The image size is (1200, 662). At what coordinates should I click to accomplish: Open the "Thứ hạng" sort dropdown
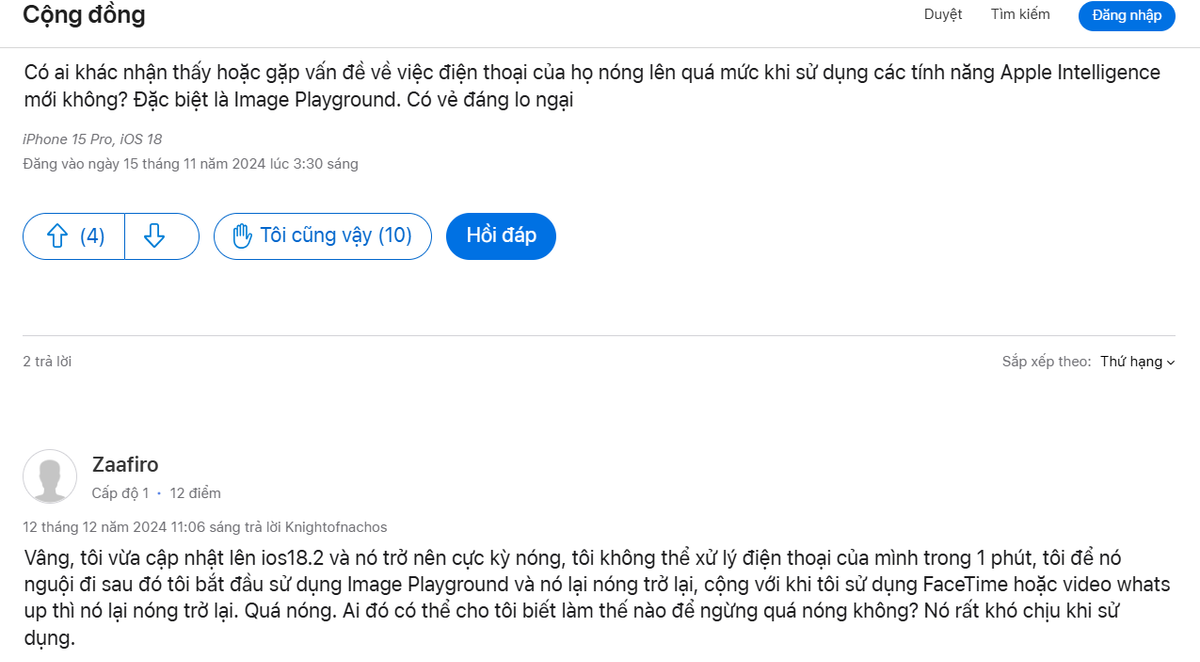coord(1130,361)
